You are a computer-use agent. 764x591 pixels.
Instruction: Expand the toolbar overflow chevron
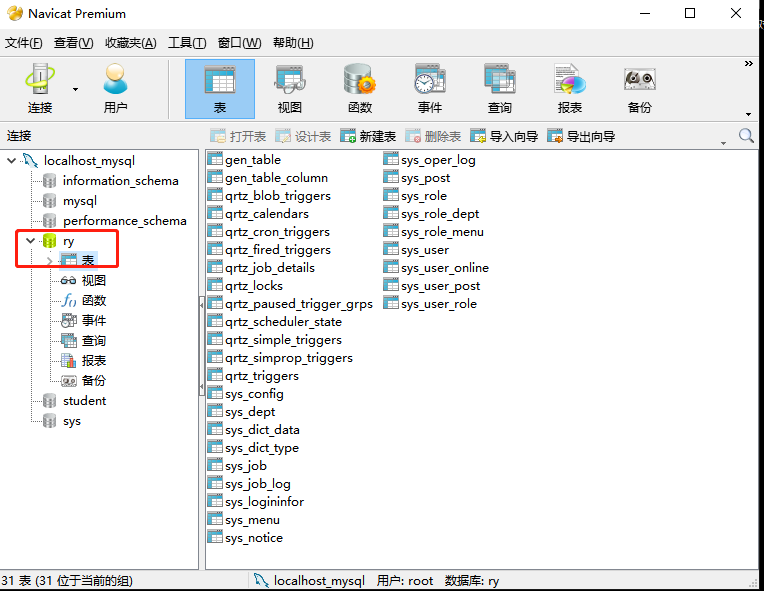pyautogui.click(x=748, y=63)
